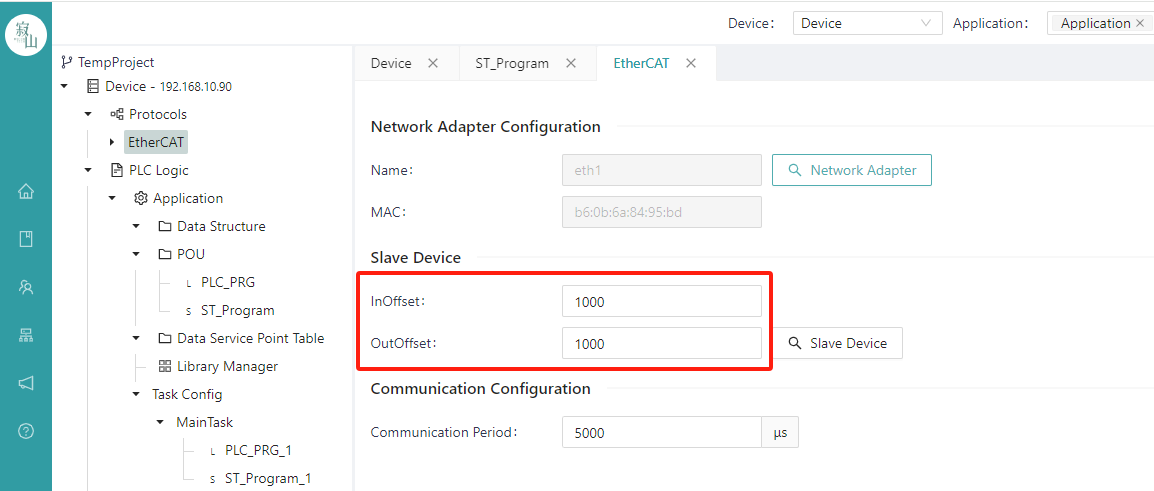The width and height of the screenshot is (1154, 491).
Task: Click the round logo at top left
Action: [26, 34]
